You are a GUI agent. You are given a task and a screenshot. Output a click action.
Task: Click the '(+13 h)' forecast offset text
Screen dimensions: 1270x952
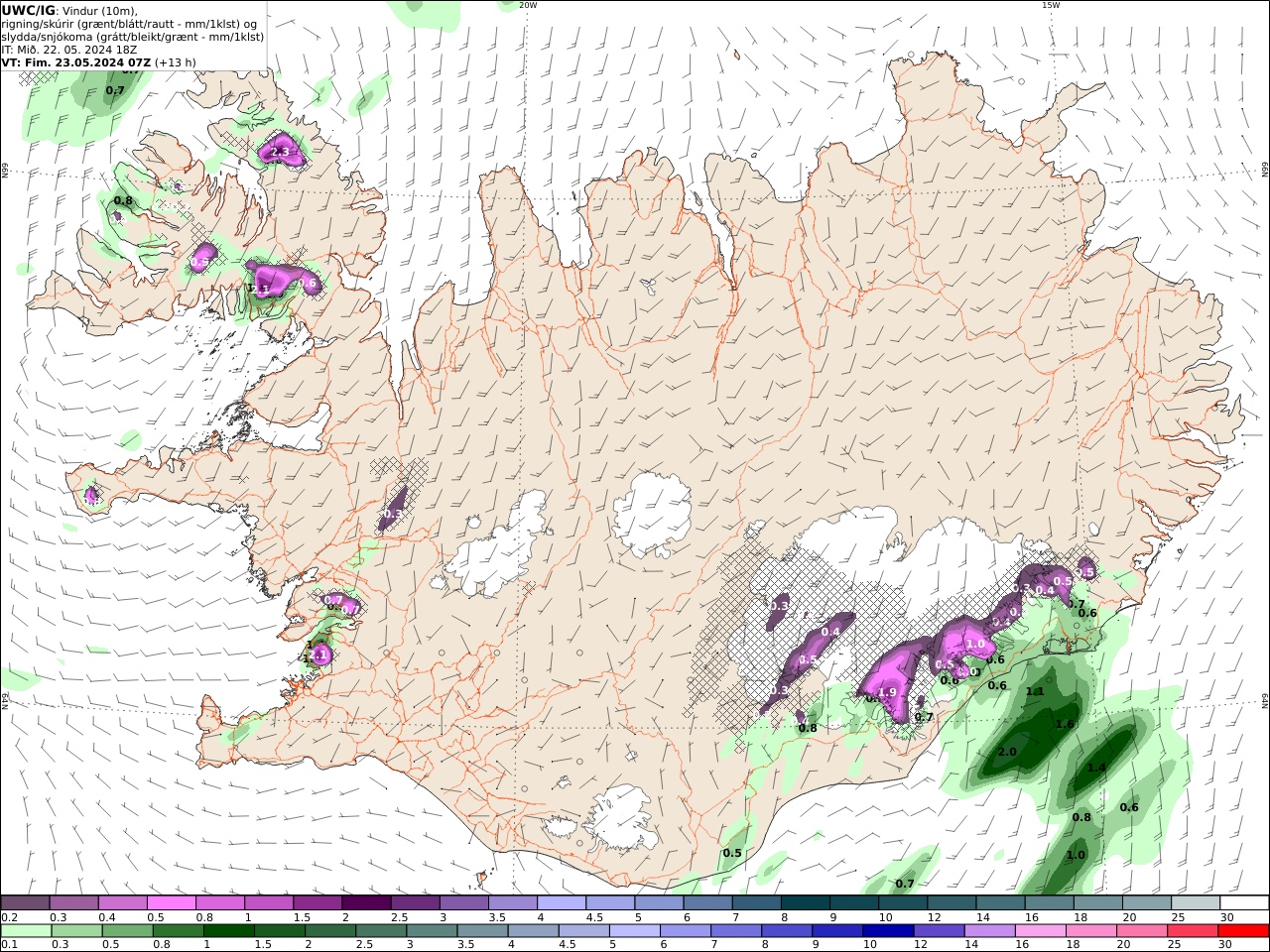[x=176, y=61]
